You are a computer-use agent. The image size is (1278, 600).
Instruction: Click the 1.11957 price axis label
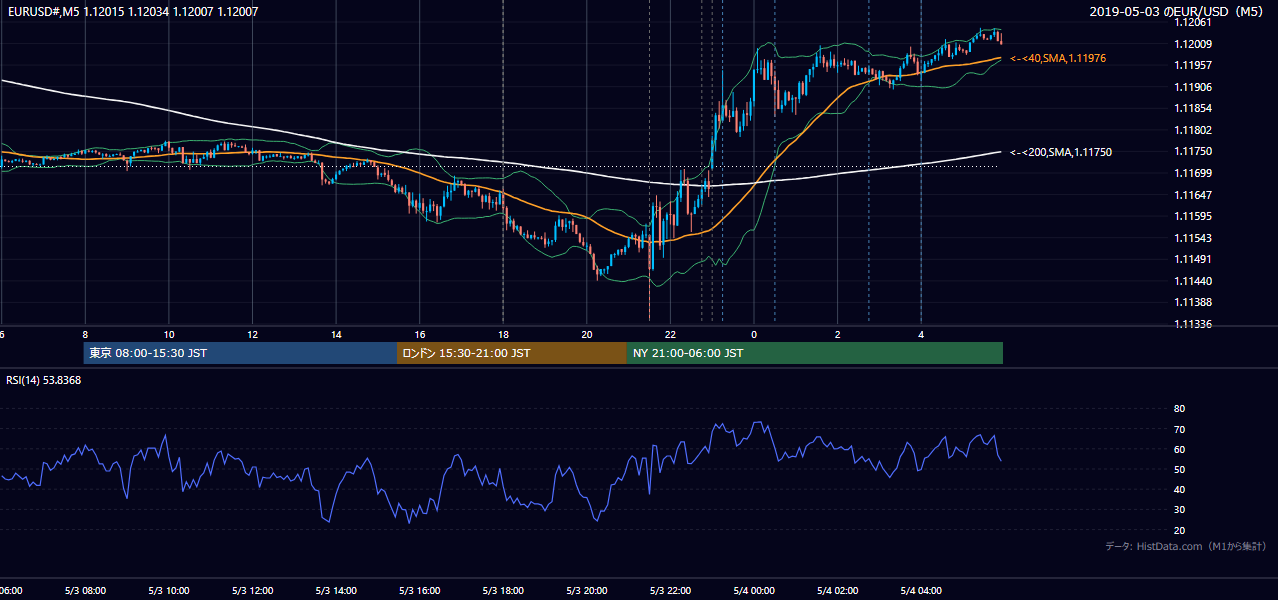pyautogui.click(x=1193, y=65)
